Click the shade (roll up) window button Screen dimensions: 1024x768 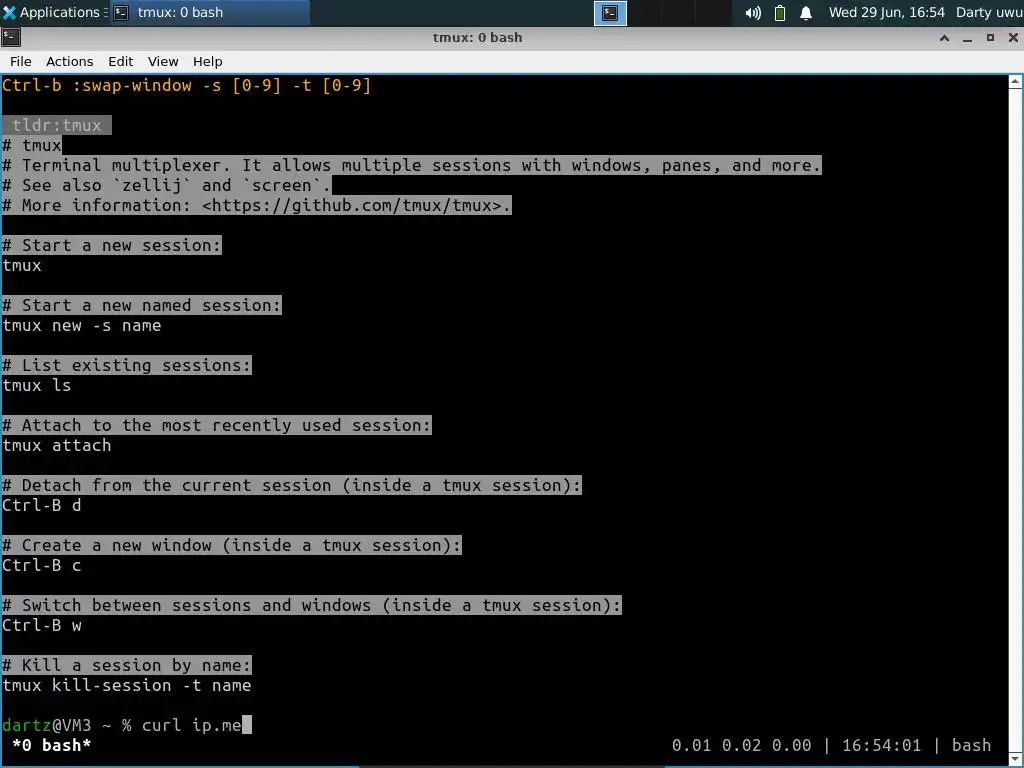click(x=944, y=38)
